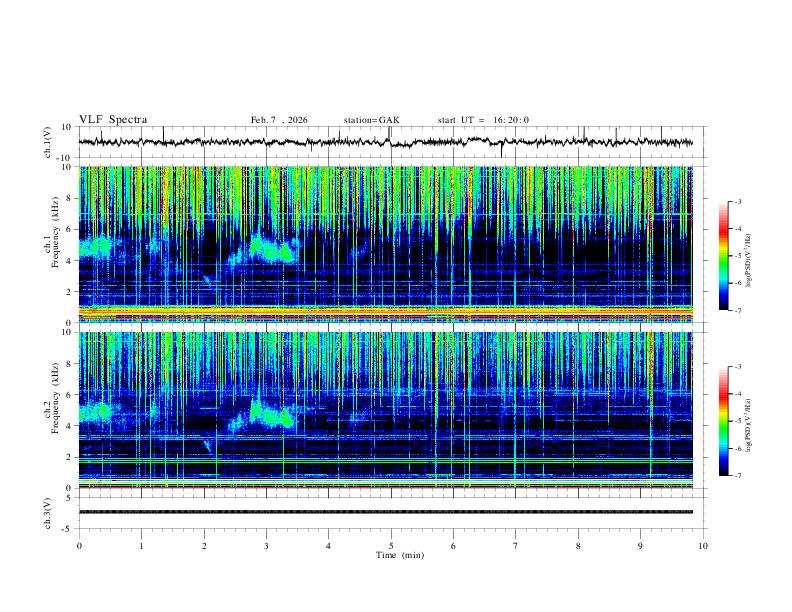Screen dimensions: 792x612
Task: Click the ch.1 colorbar "log(PSD)(V²/Hz)" label
Action: tap(749, 260)
